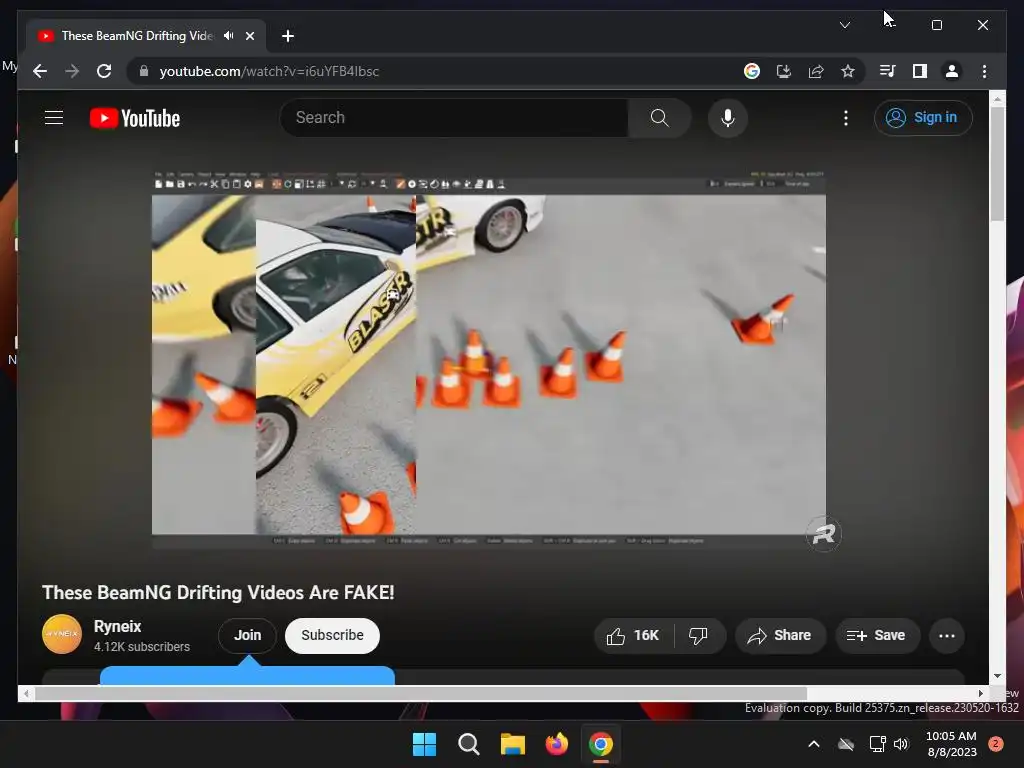Open the notification badge showing 2
This screenshot has width=1024, height=768.
tap(995, 744)
